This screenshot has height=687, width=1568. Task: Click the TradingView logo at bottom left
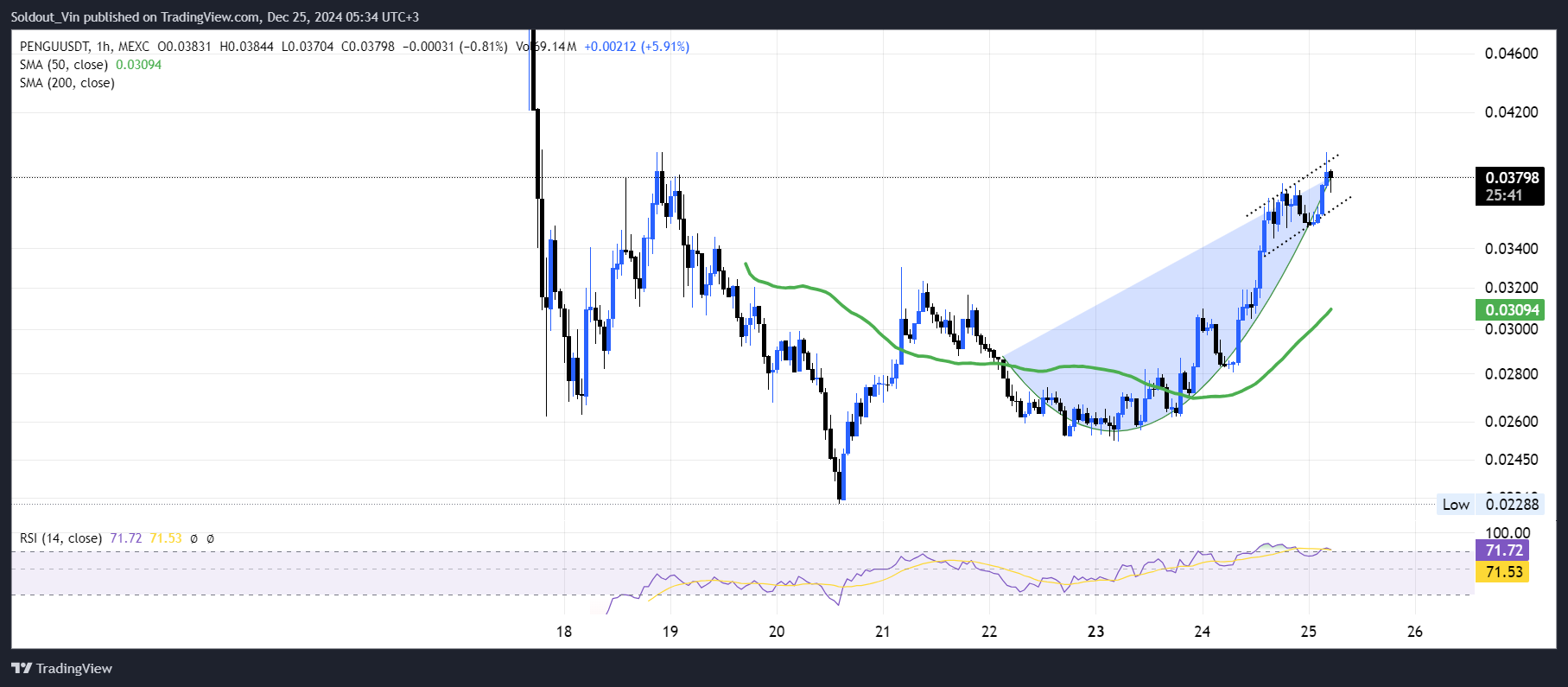(61, 668)
